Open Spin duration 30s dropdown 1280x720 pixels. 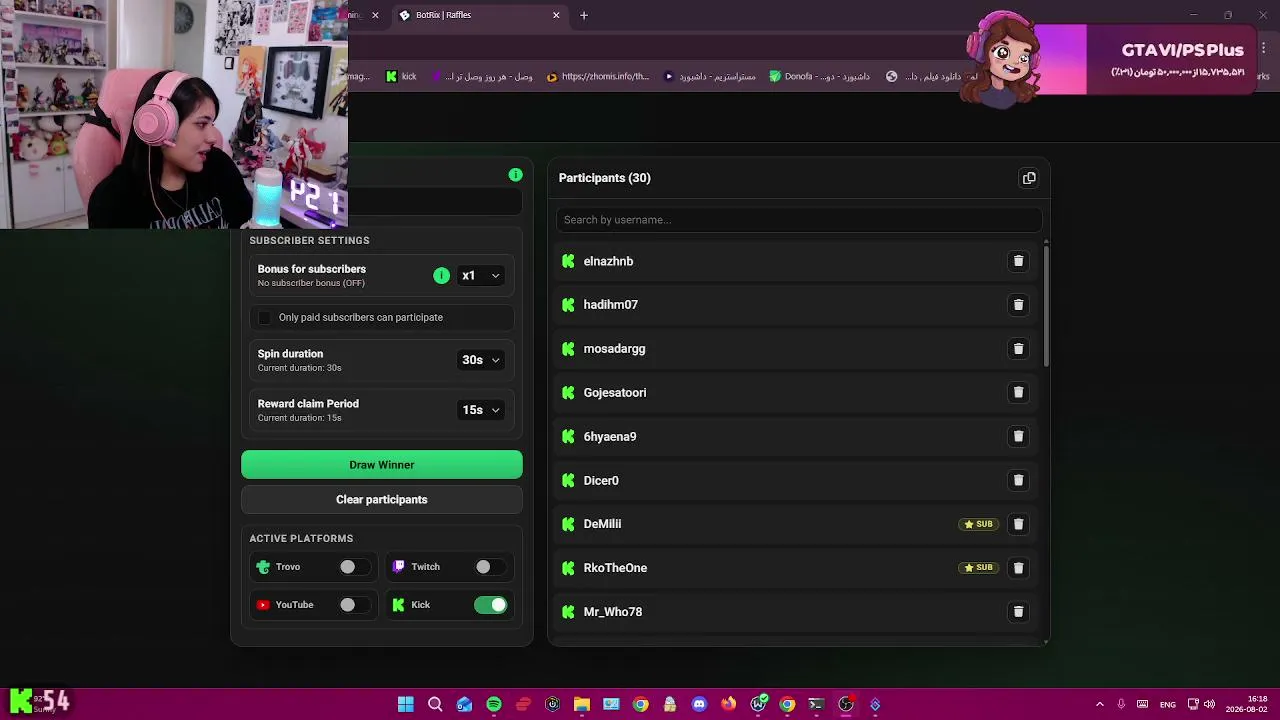point(480,360)
